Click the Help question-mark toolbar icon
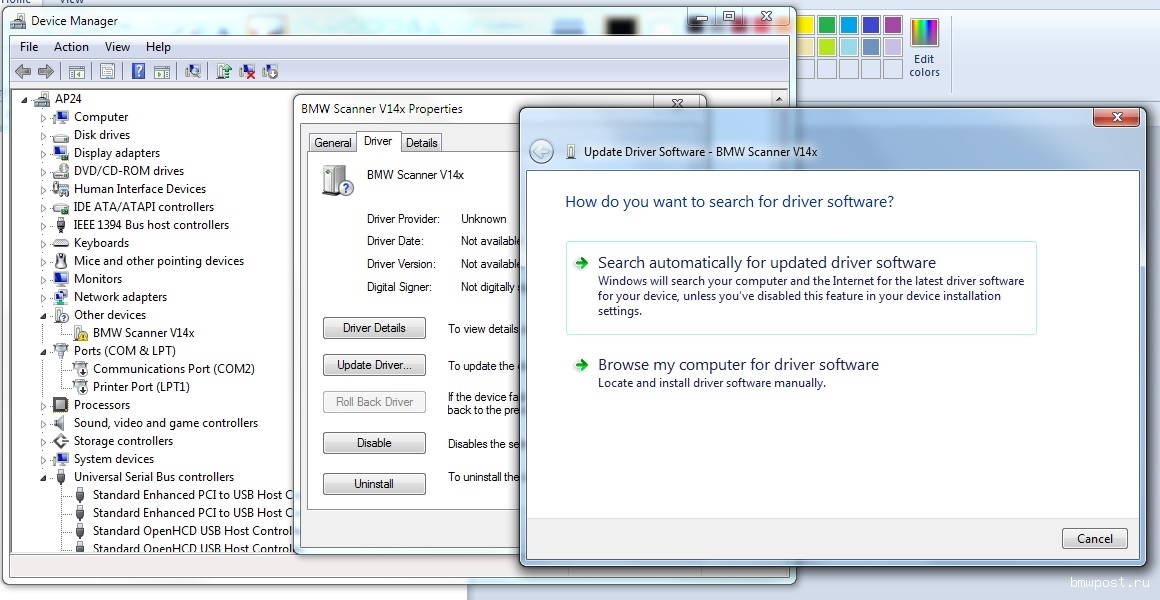 click(x=138, y=71)
